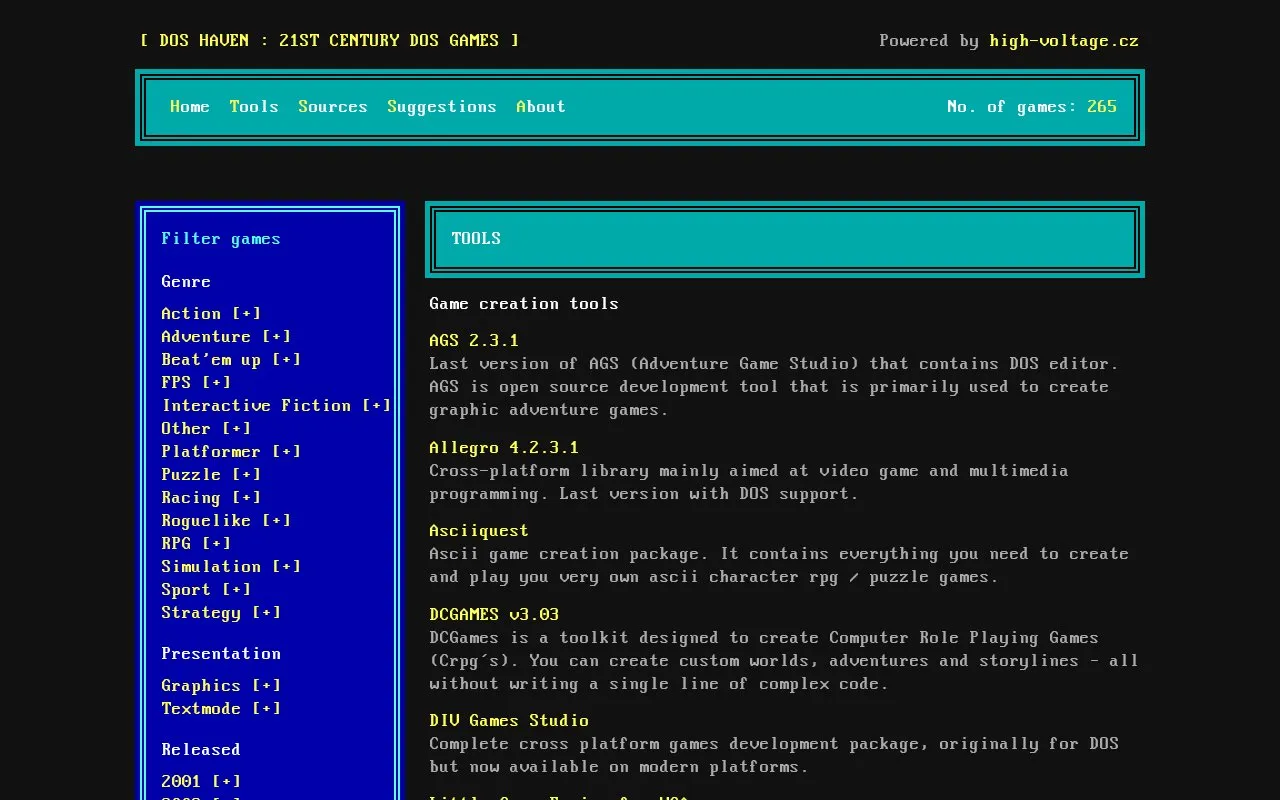Filter by Other genre link

click(x=186, y=428)
